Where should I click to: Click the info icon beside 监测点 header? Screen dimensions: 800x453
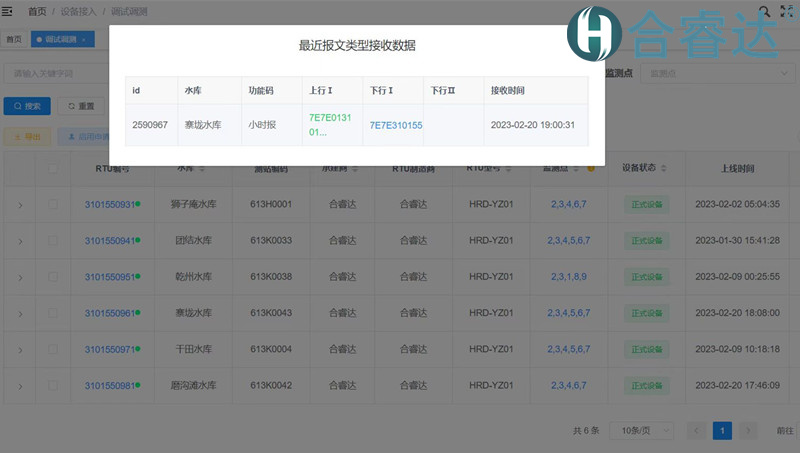pyautogui.click(x=591, y=168)
